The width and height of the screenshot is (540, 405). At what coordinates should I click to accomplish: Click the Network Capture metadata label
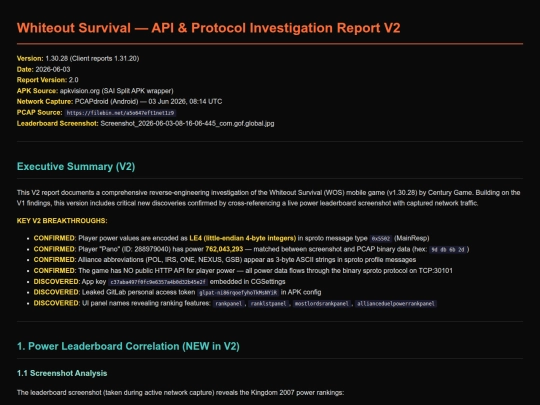pos(45,102)
